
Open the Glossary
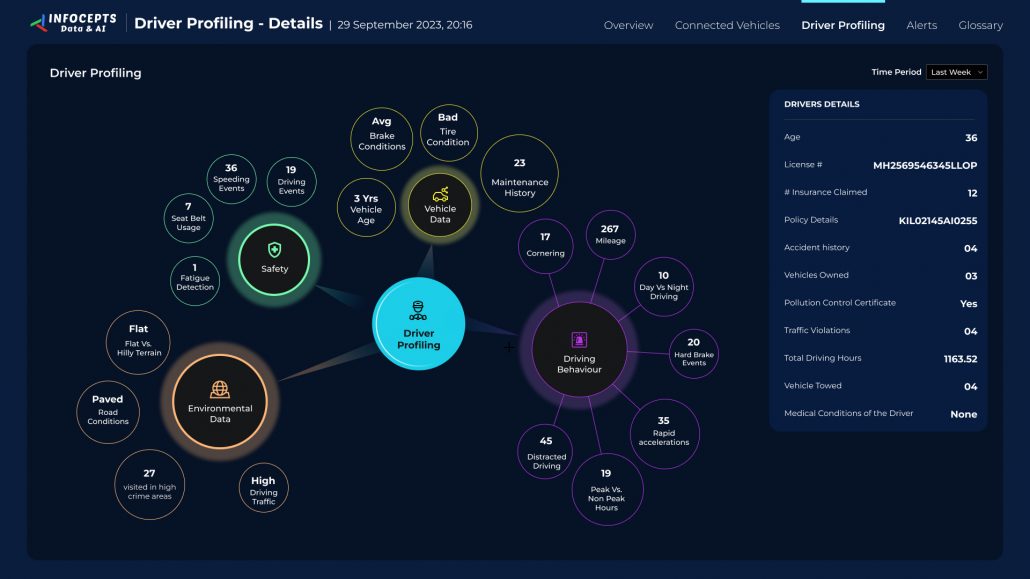980,25
